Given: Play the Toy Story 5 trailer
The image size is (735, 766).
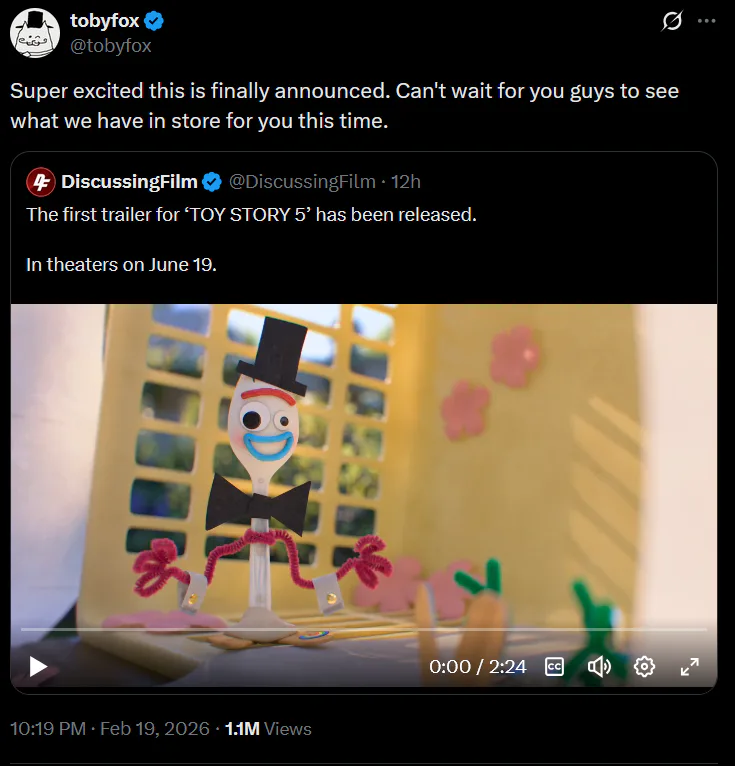Looking at the screenshot, I should pyautogui.click(x=38, y=666).
